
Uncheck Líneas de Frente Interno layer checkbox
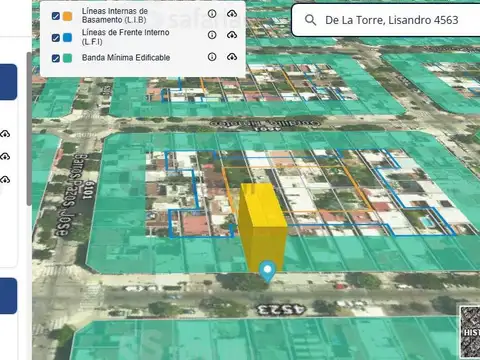click(56, 38)
